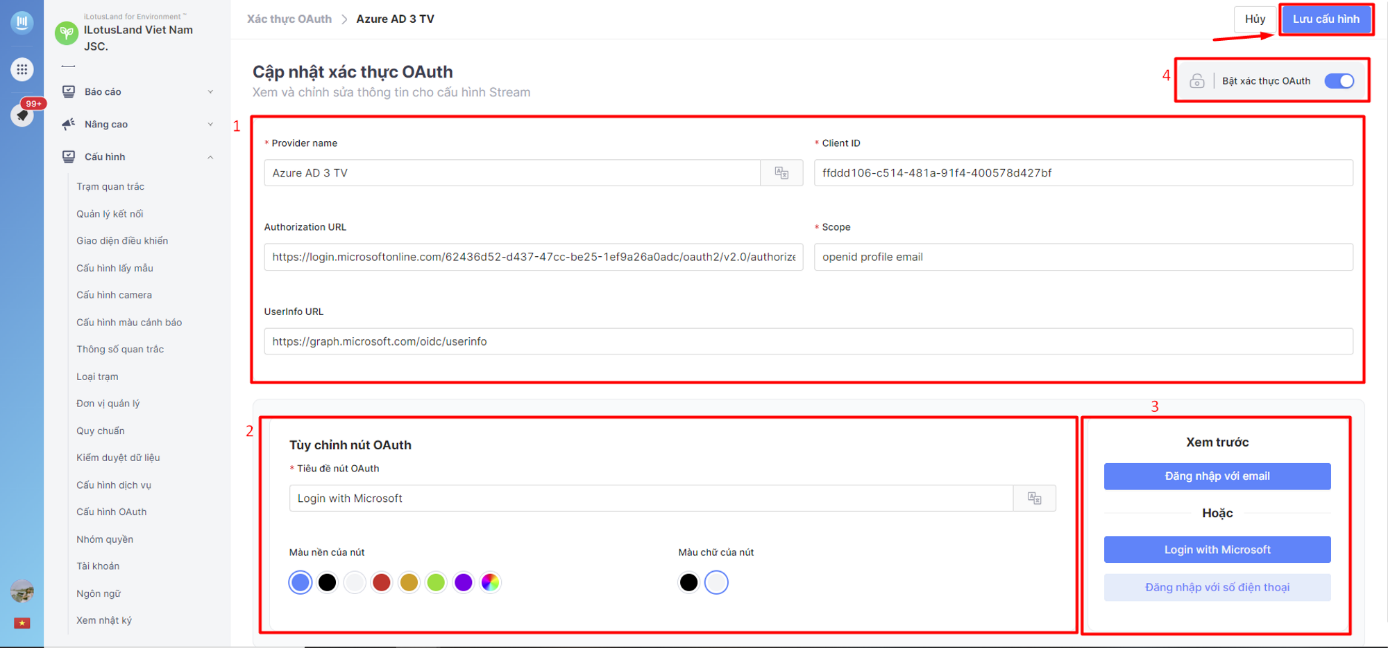Select black button background color swatch
This screenshot has width=1388, height=648.
coord(327,582)
